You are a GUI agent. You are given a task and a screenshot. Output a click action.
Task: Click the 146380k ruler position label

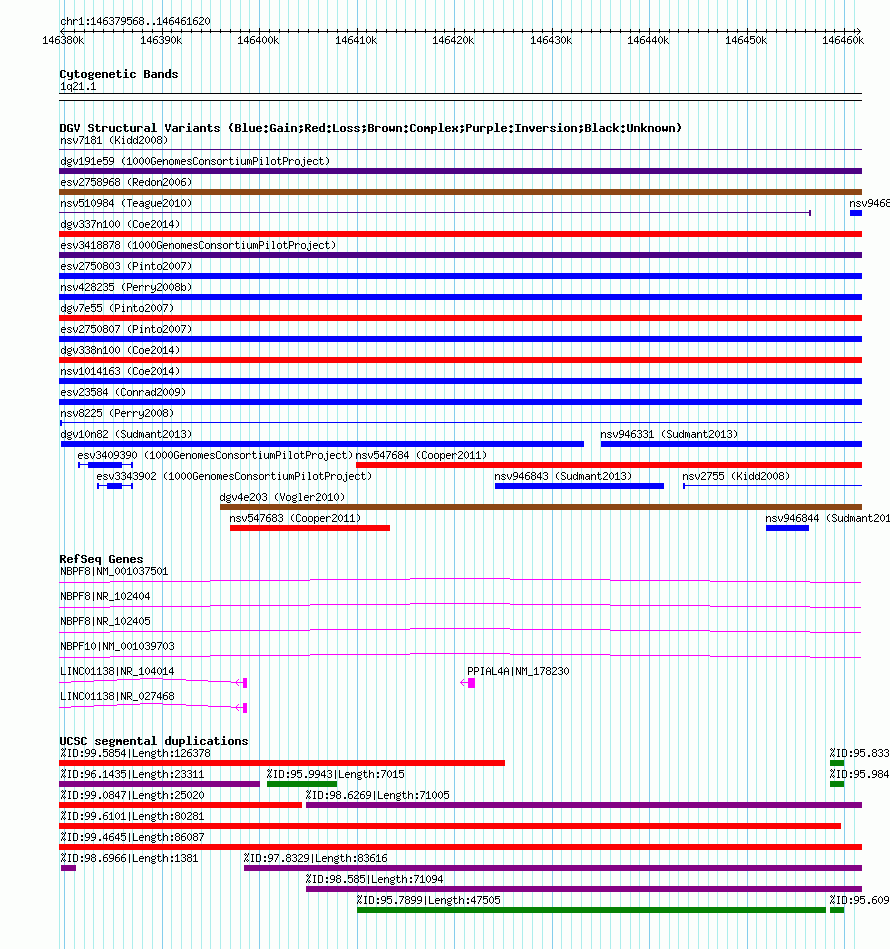[63, 41]
